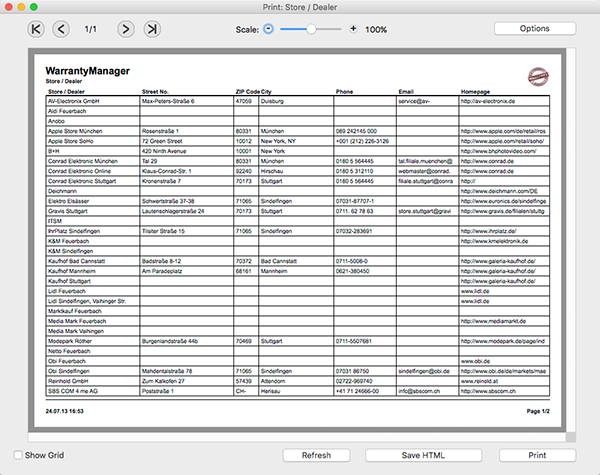Image resolution: width=600 pixels, height=475 pixels.
Task: Click Lidl Feuerbach cell
Action: click(93, 291)
